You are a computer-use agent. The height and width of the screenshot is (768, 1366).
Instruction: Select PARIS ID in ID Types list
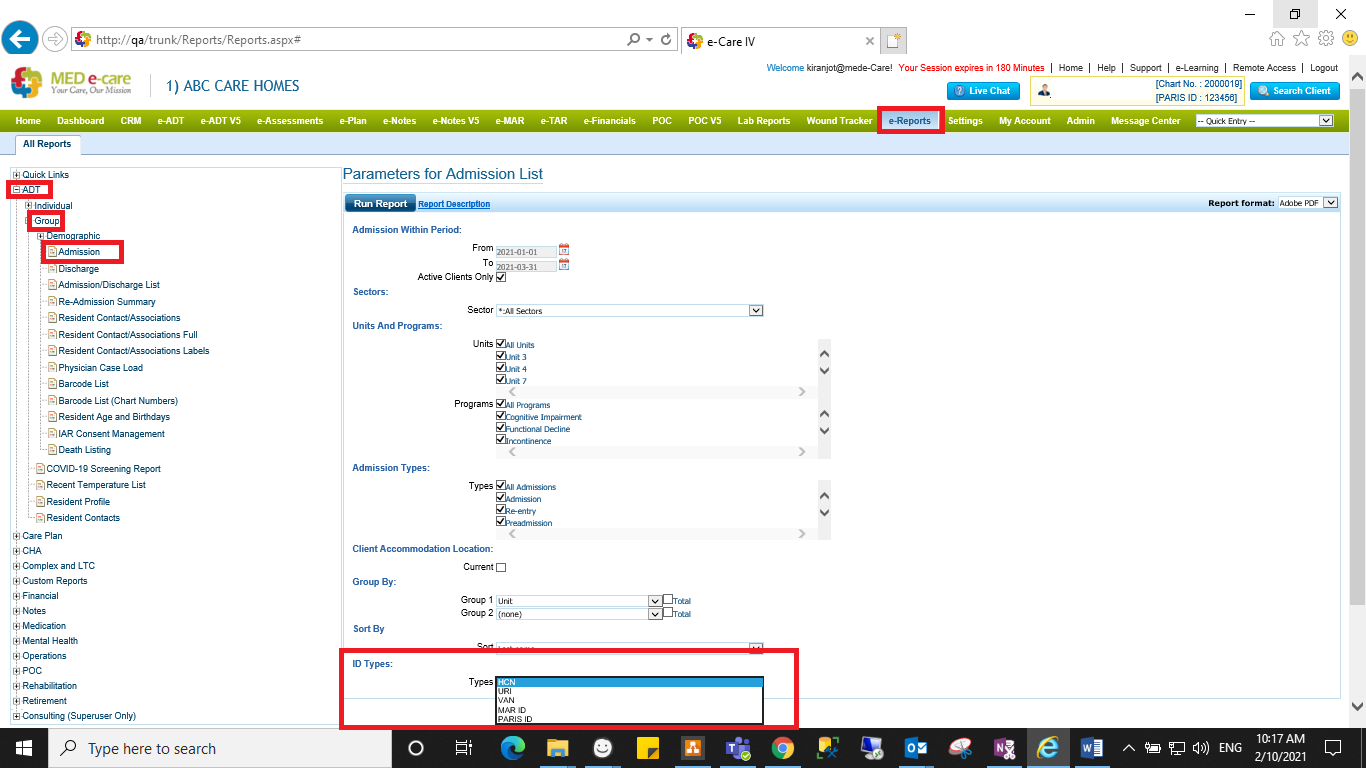pos(515,719)
